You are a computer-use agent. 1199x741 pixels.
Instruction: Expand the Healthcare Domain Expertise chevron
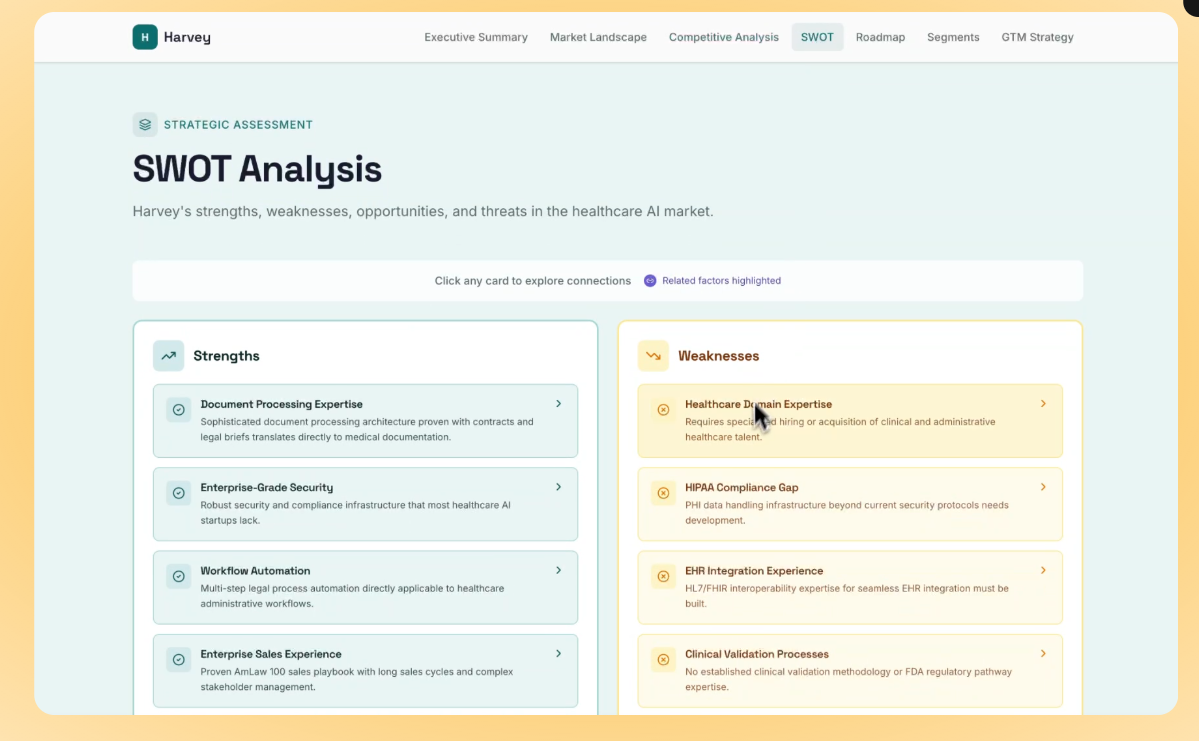click(1043, 404)
